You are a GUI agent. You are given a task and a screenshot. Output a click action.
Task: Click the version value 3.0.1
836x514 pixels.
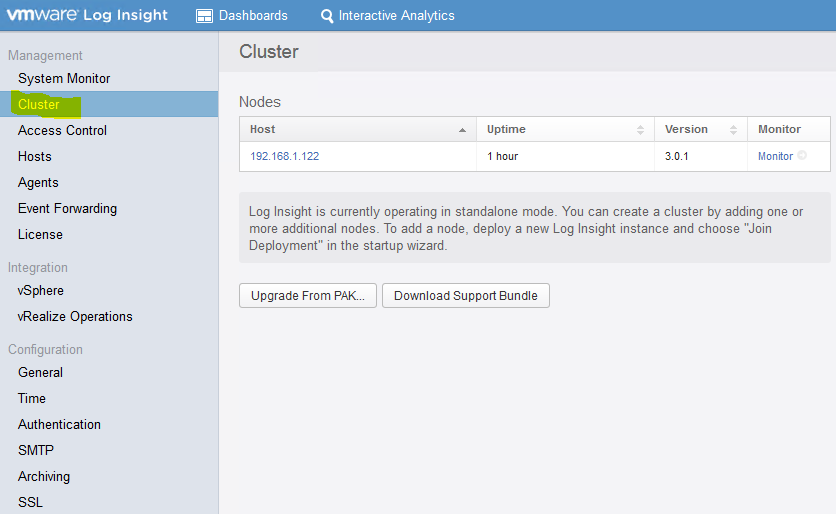click(x=677, y=156)
